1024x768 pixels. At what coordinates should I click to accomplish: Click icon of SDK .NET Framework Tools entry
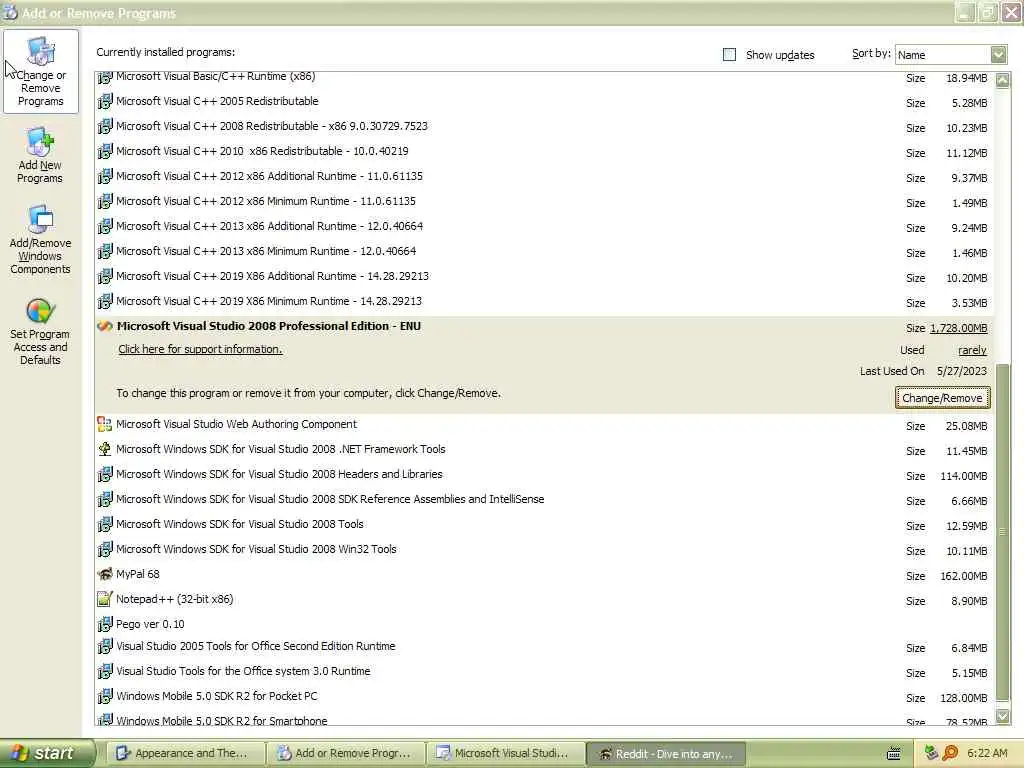coord(104,449)
